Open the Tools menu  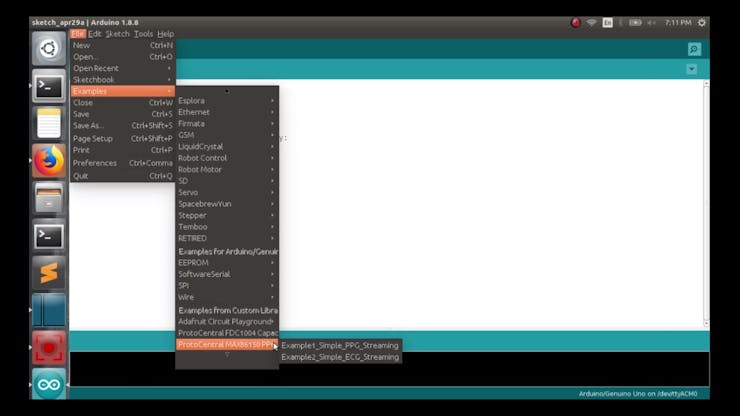[x=143, y=34]
